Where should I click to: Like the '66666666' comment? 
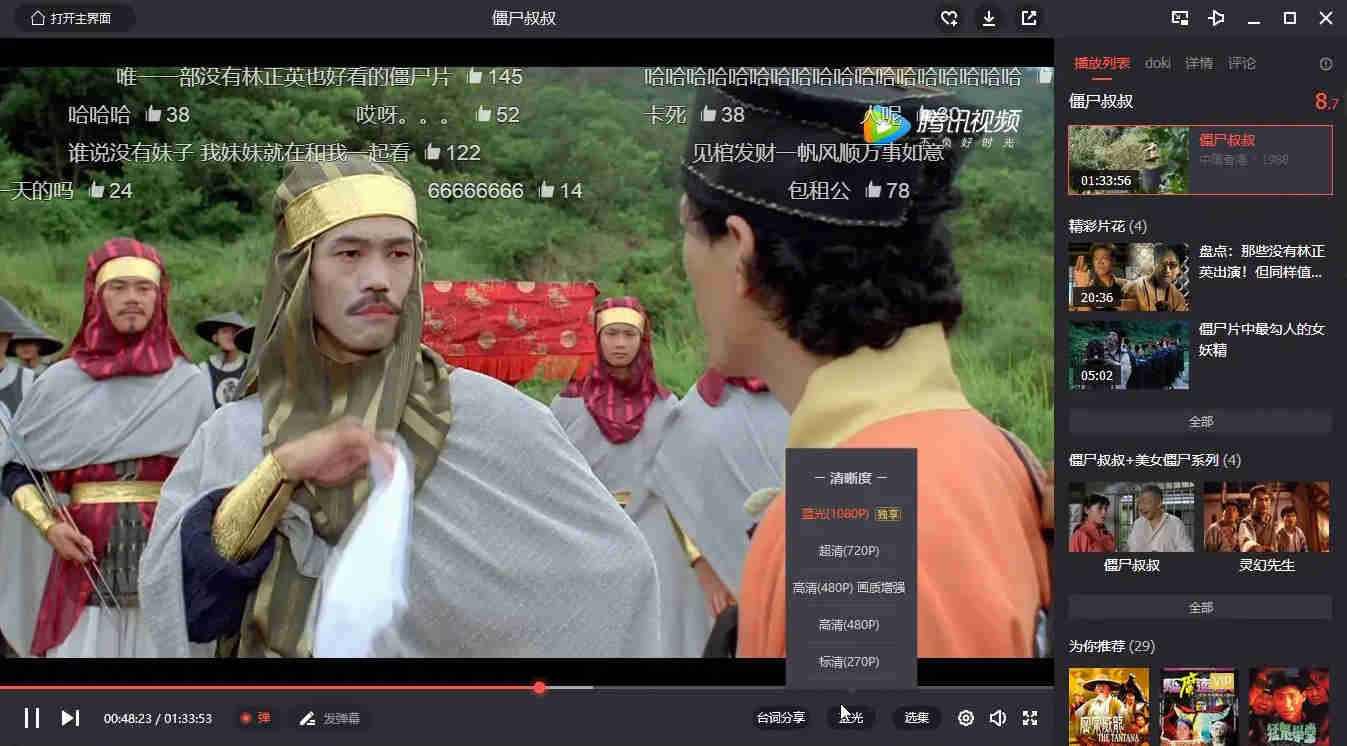(546, 190)
